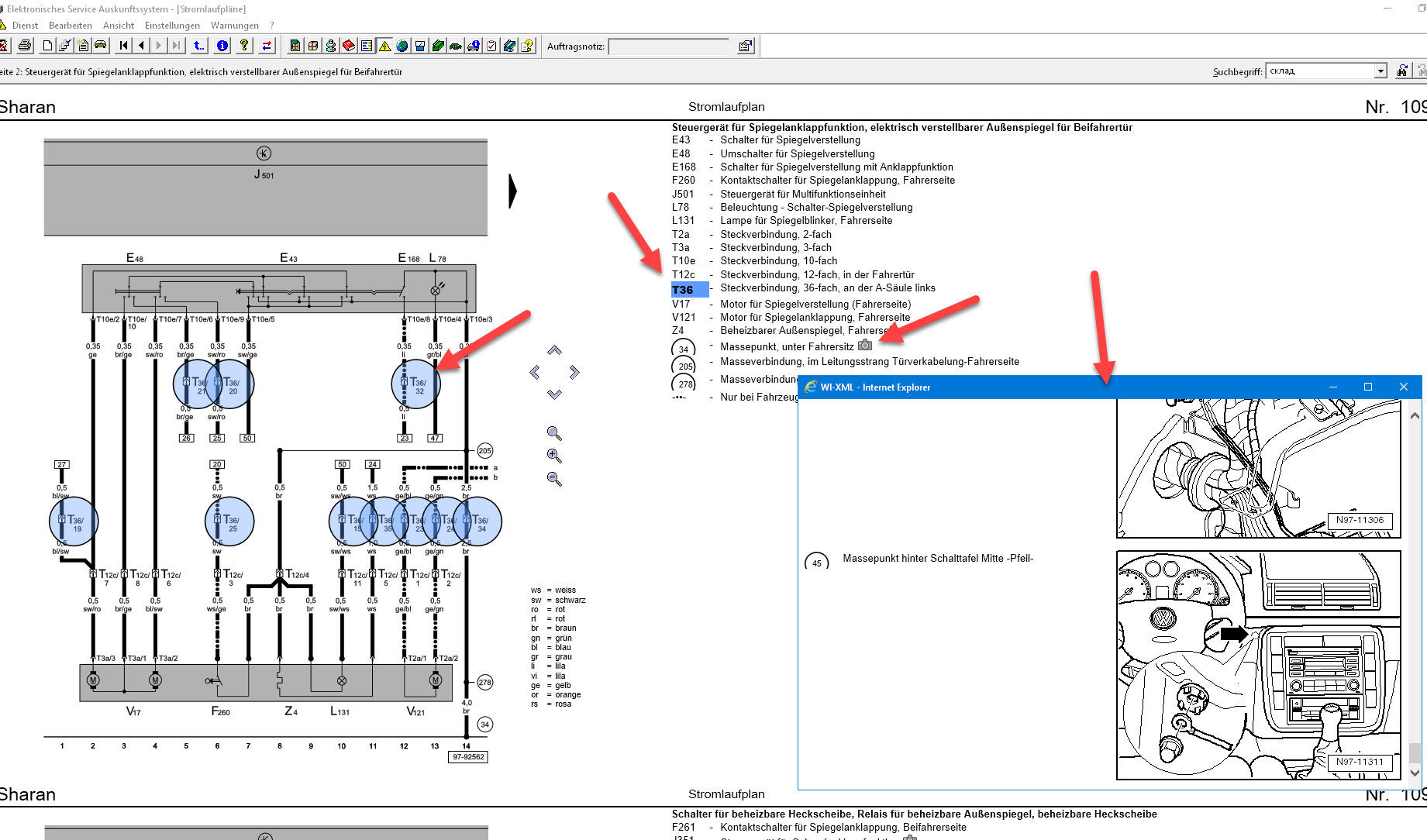Open the Einstellungen menu

tap(172, 26)
